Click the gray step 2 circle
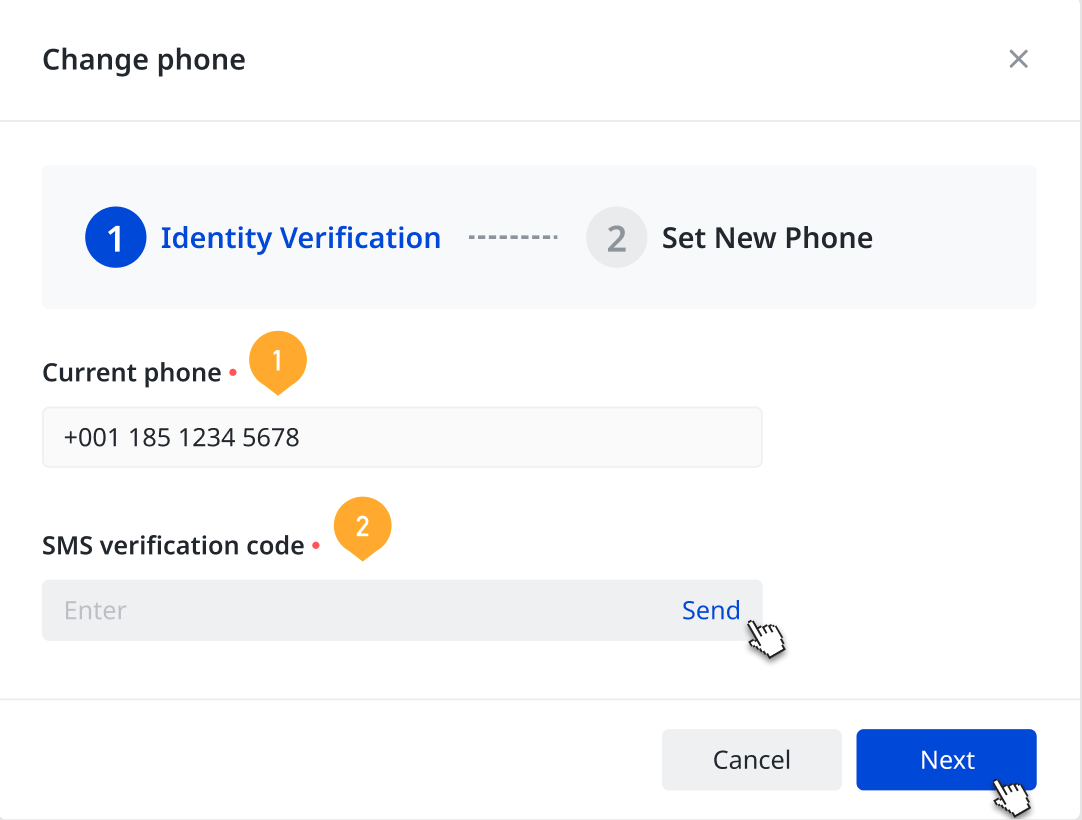1082x820 pixels. pos(616,237)
